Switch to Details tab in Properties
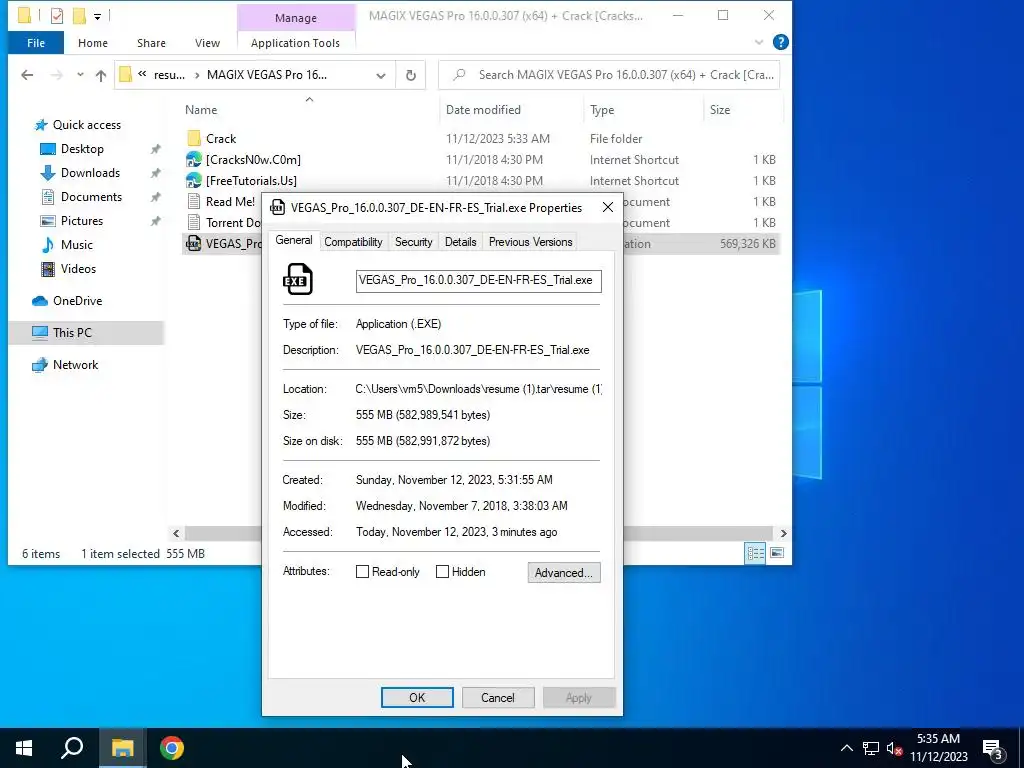1024x768 pixels. tap(460, 242)
